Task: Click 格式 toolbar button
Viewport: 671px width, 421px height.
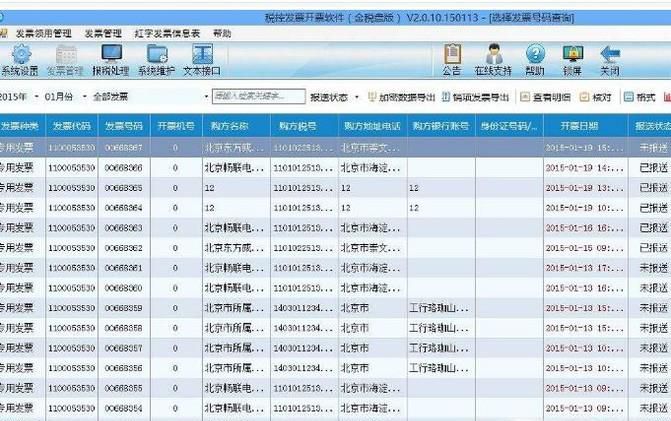Action: [x=640, y=97]
